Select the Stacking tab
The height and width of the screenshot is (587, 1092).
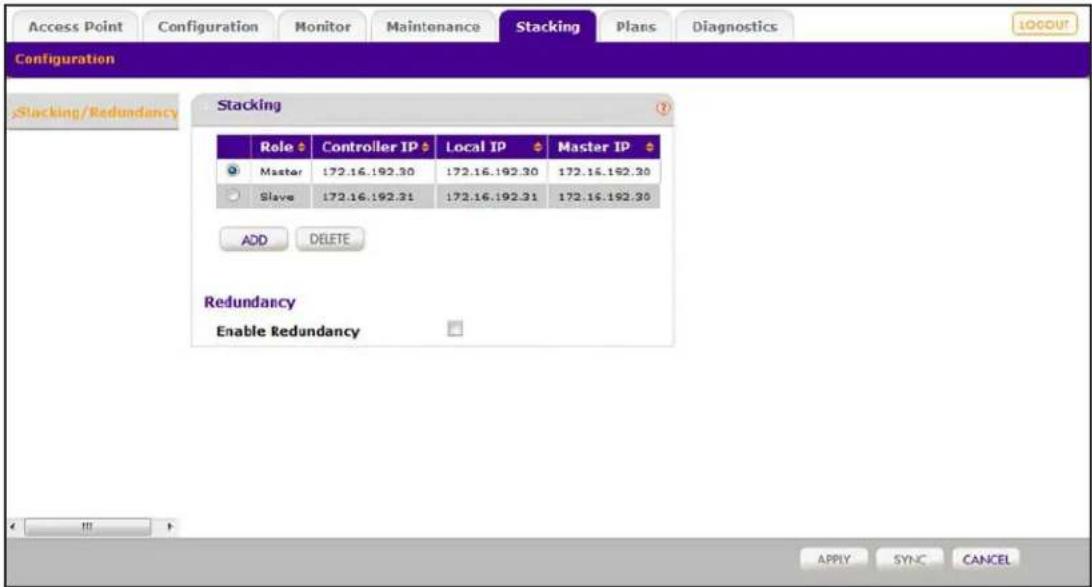[547, 26]
